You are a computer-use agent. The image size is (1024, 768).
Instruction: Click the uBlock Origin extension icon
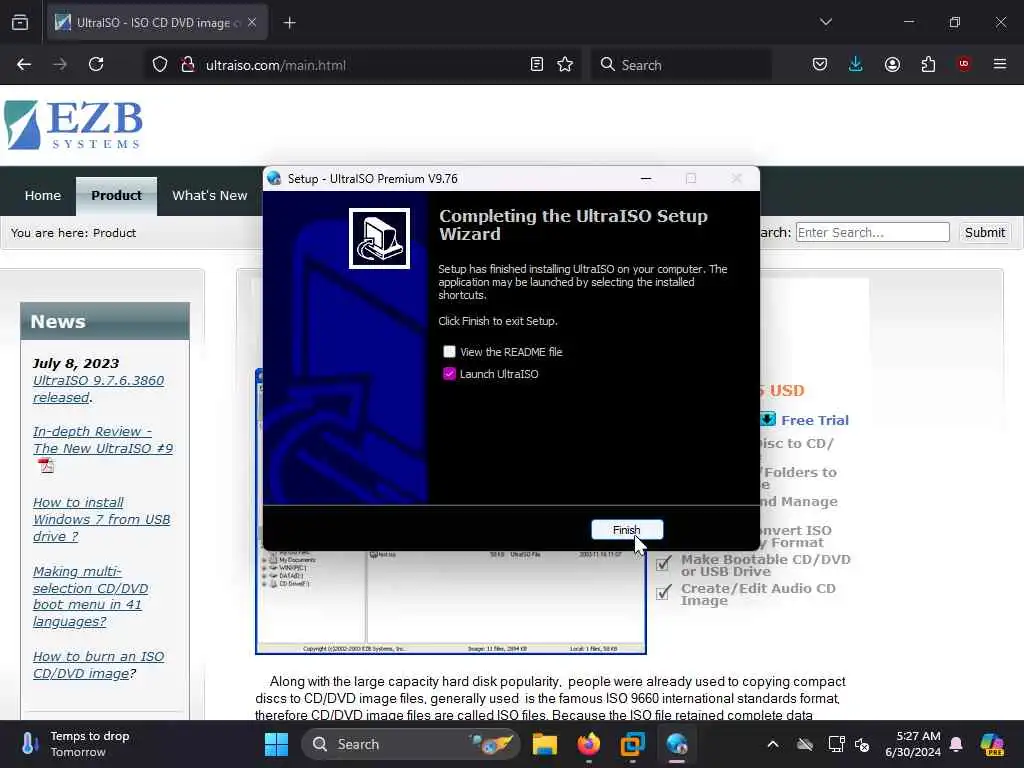click(964, 64)
